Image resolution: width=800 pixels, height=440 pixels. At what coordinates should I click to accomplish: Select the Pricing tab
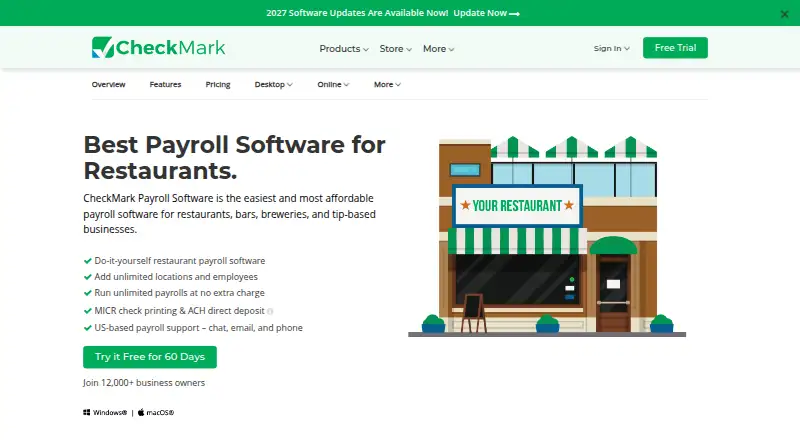pyautogui.click(x=218, y=84)
